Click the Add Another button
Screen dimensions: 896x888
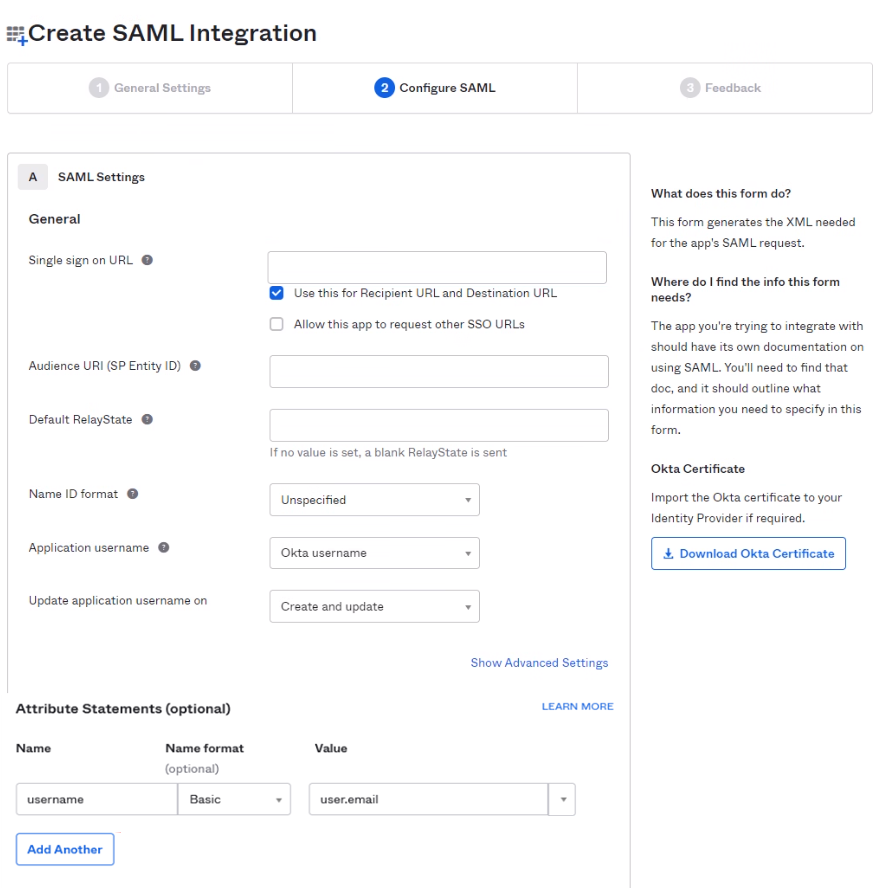click(65, 850)
